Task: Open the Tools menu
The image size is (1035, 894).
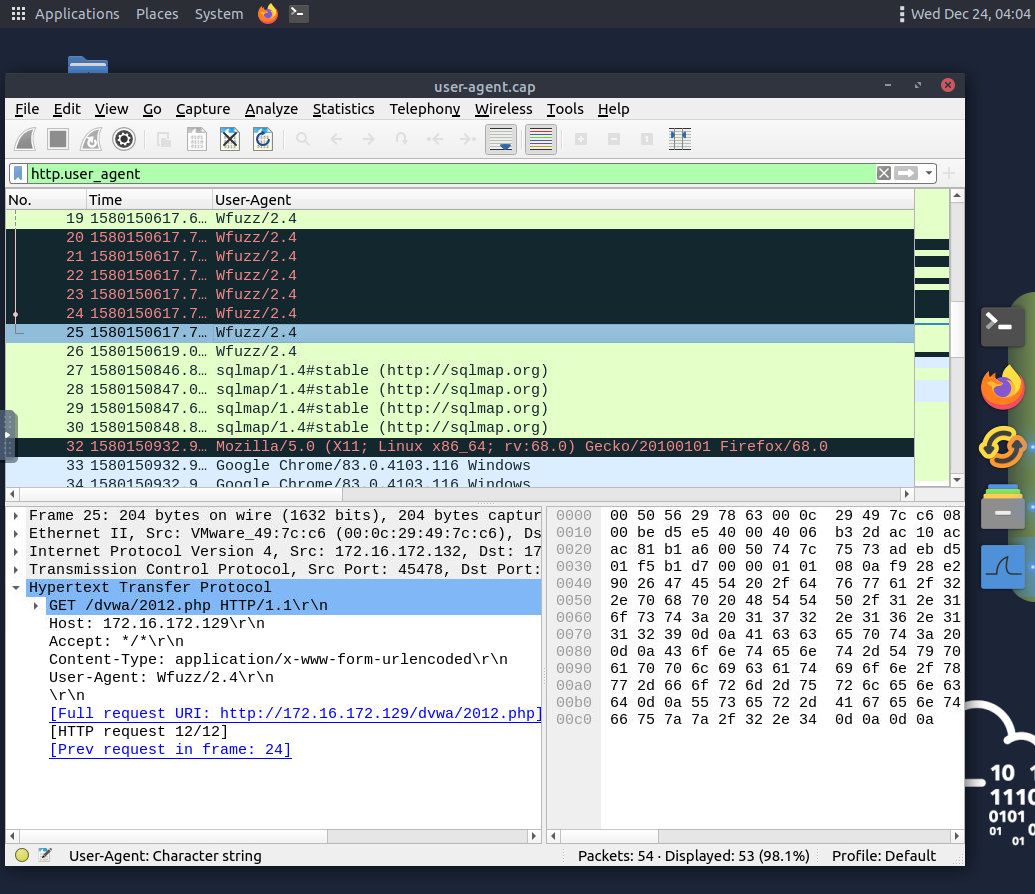Action: pyautogui.click(x=565, y=109)
